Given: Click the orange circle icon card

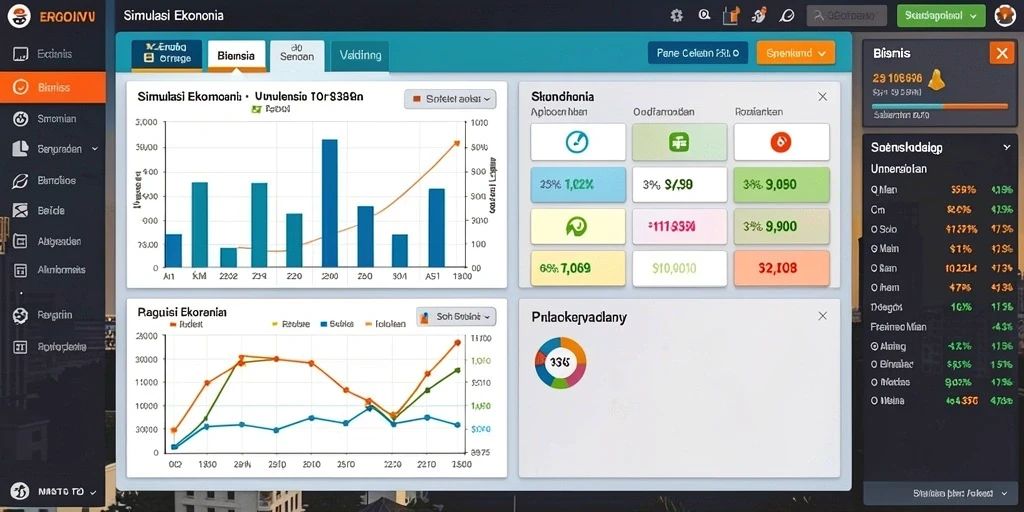Looking at the screenshot, I should click(781, 142).
